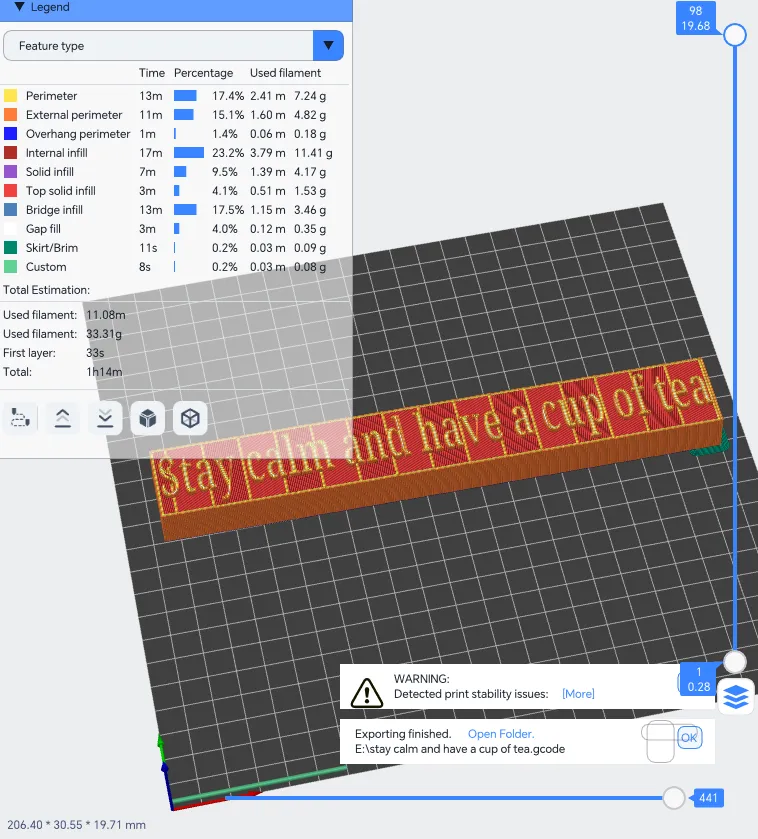Click the stacked layers icon by slider

point(736,697)
